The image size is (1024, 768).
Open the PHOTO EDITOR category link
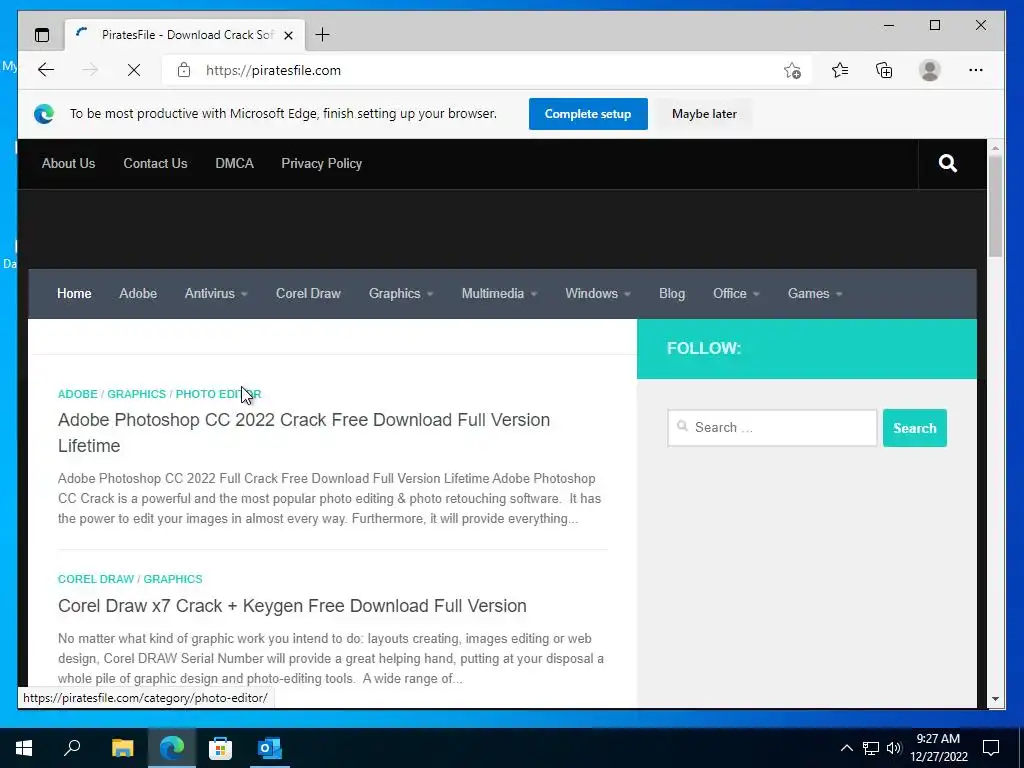point(218,394)
